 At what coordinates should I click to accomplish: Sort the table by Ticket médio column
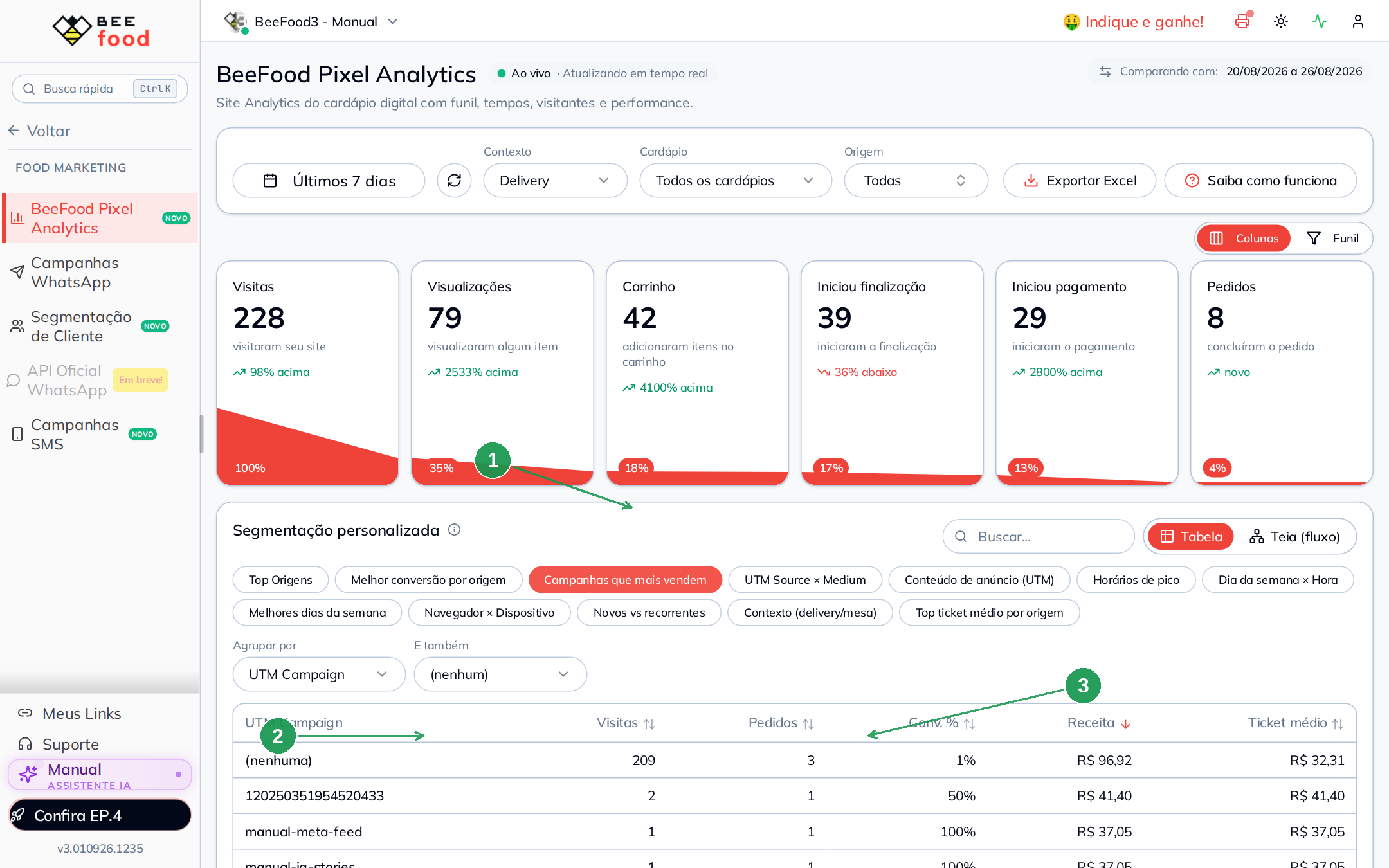coord(1296,723)
